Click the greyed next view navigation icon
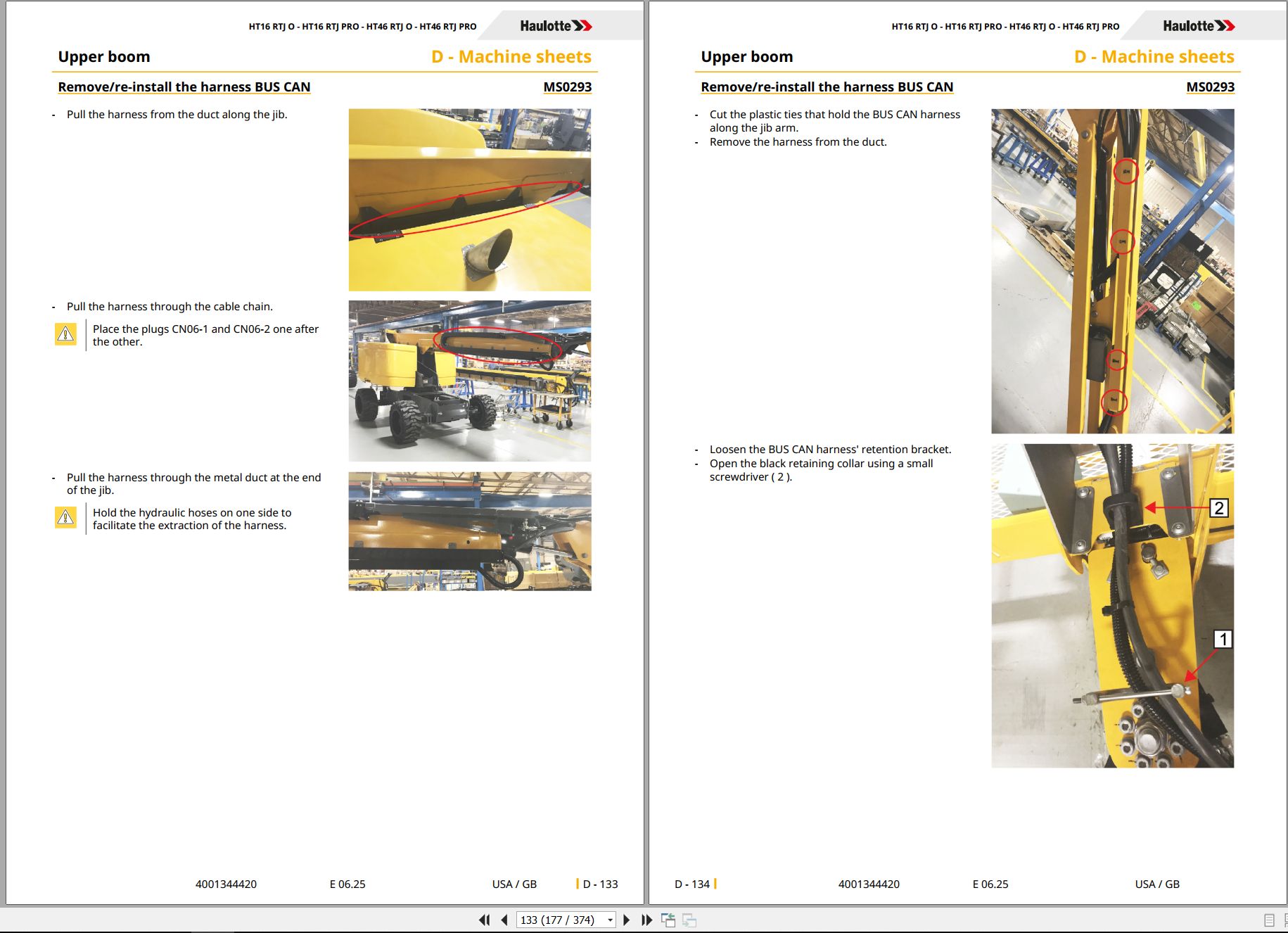Image resolution: width=1288 pixels, height=933 pixels. point(689,920)
